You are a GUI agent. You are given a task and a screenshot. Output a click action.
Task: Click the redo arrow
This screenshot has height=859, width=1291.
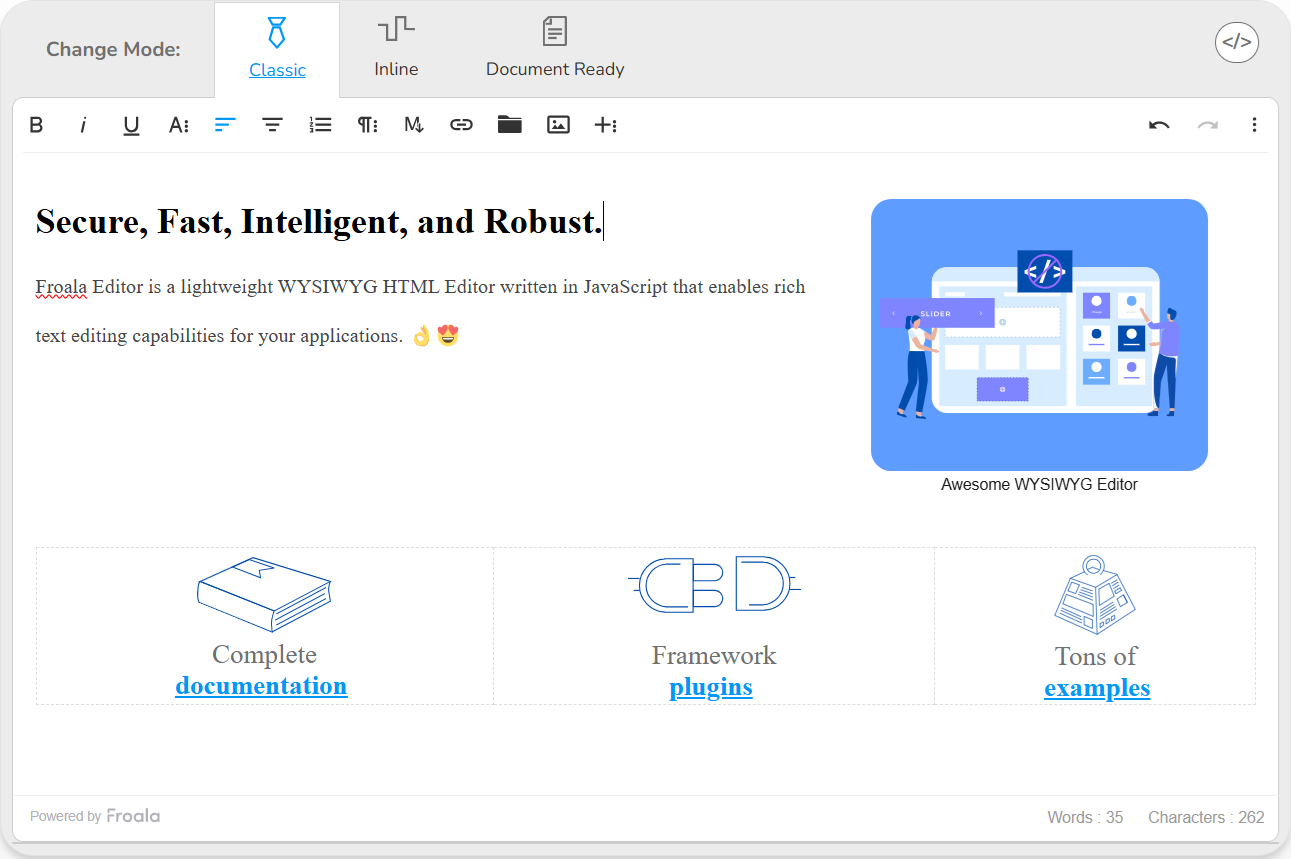pos(1207,124)
